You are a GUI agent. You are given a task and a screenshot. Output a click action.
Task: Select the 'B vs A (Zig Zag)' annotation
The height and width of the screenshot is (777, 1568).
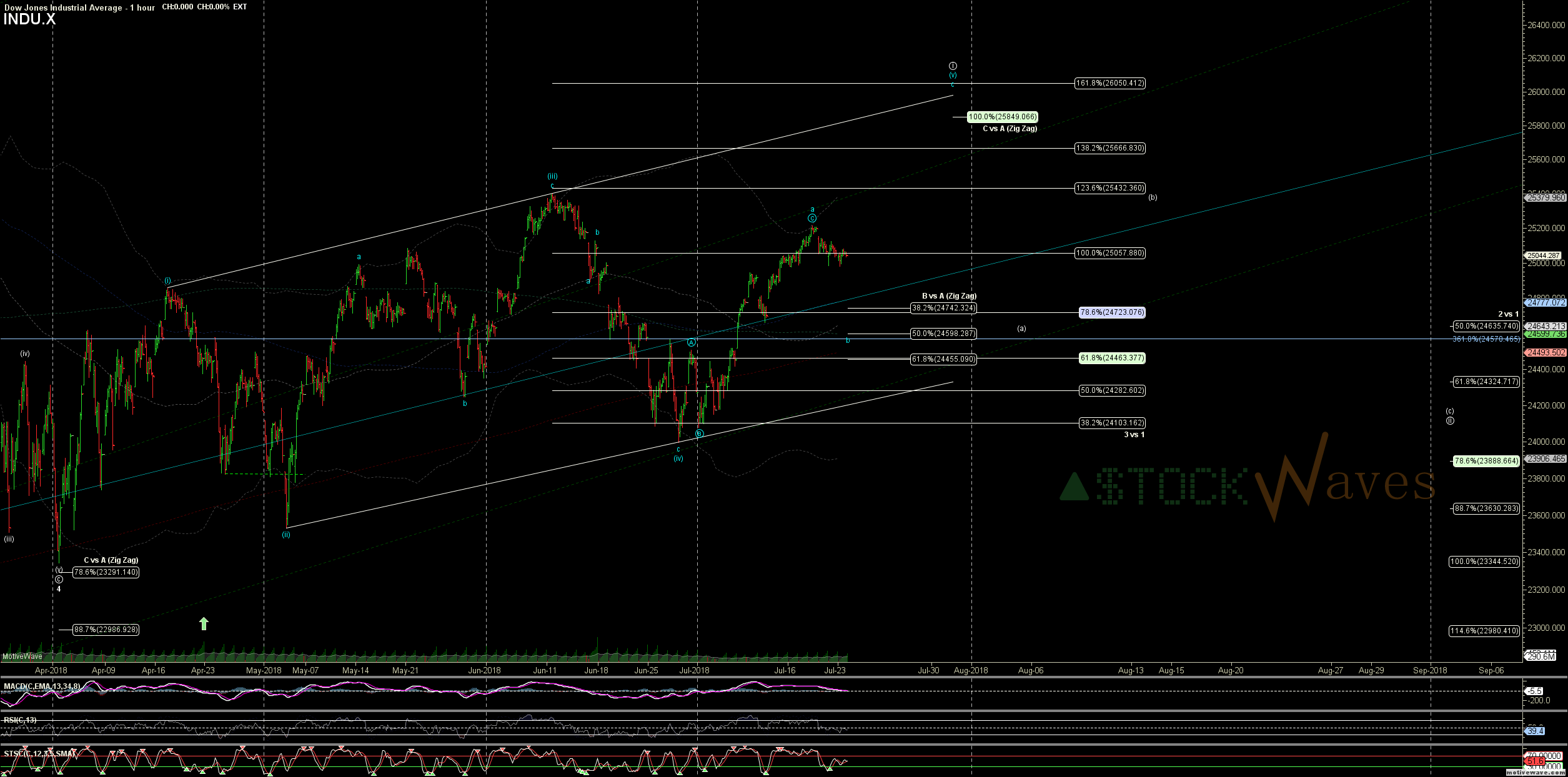(x=949, y=296)
